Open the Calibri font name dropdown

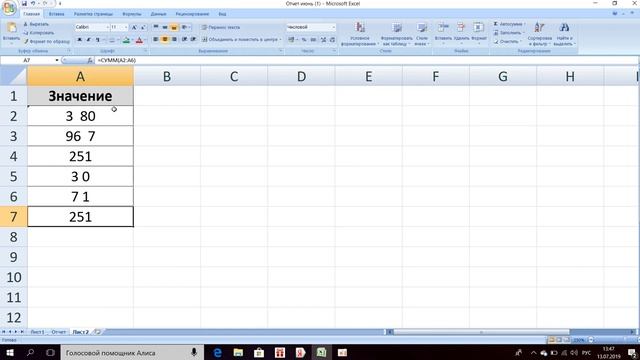(x=107, y=27)
